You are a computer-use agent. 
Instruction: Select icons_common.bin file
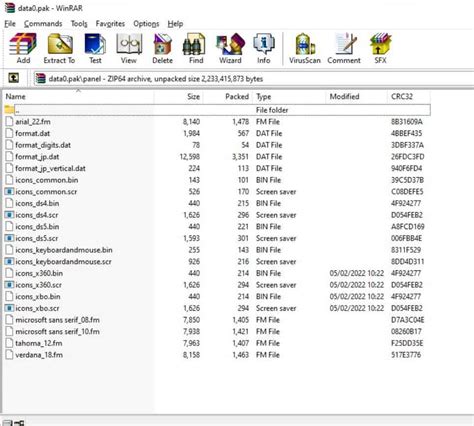click(x=47, y=180)
